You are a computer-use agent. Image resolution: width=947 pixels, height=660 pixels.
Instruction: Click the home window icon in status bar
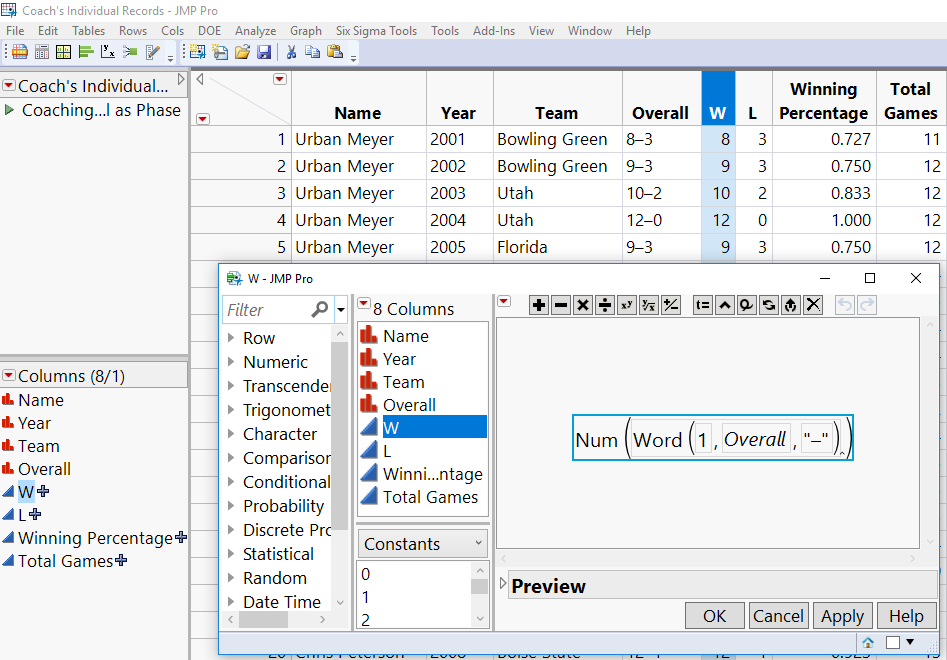[x=868, y=642]
